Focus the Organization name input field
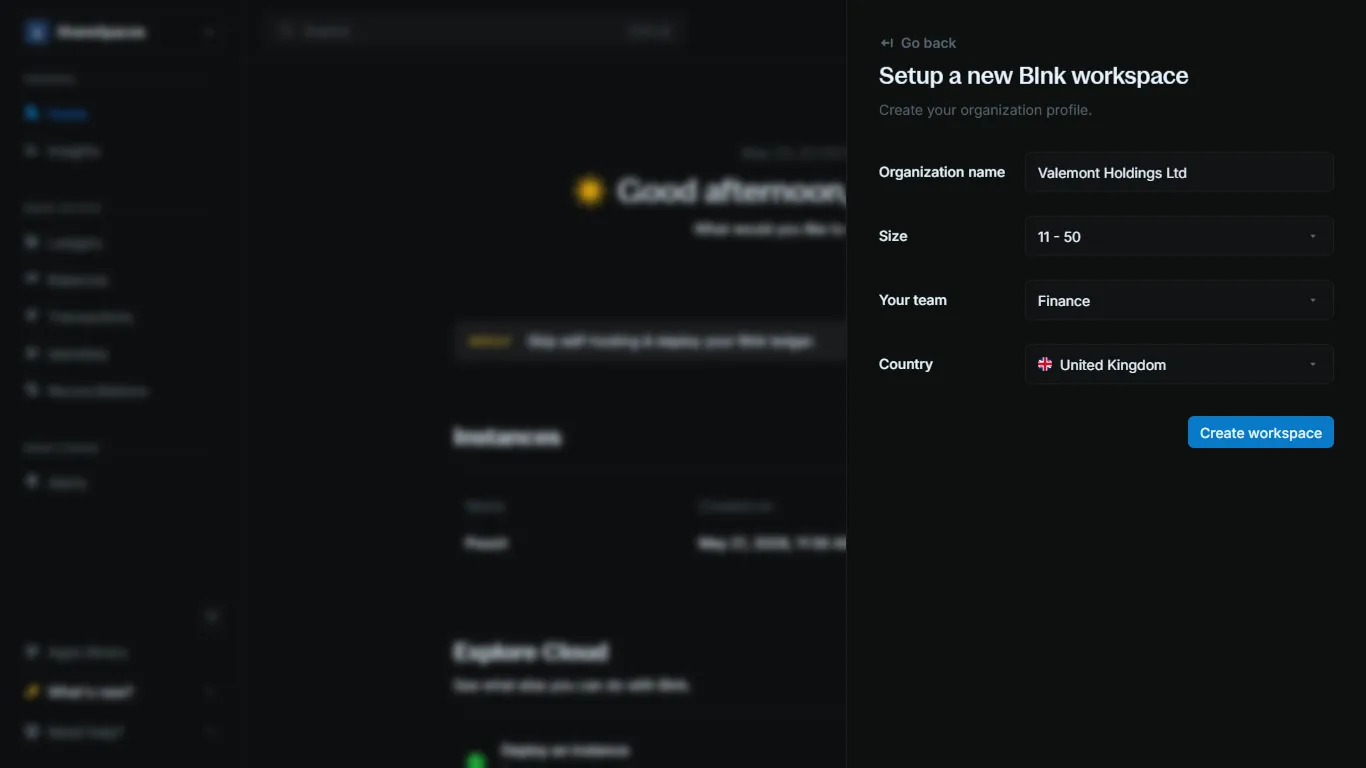Viewport: 1366px width, 768px height. pos(1179,172)
